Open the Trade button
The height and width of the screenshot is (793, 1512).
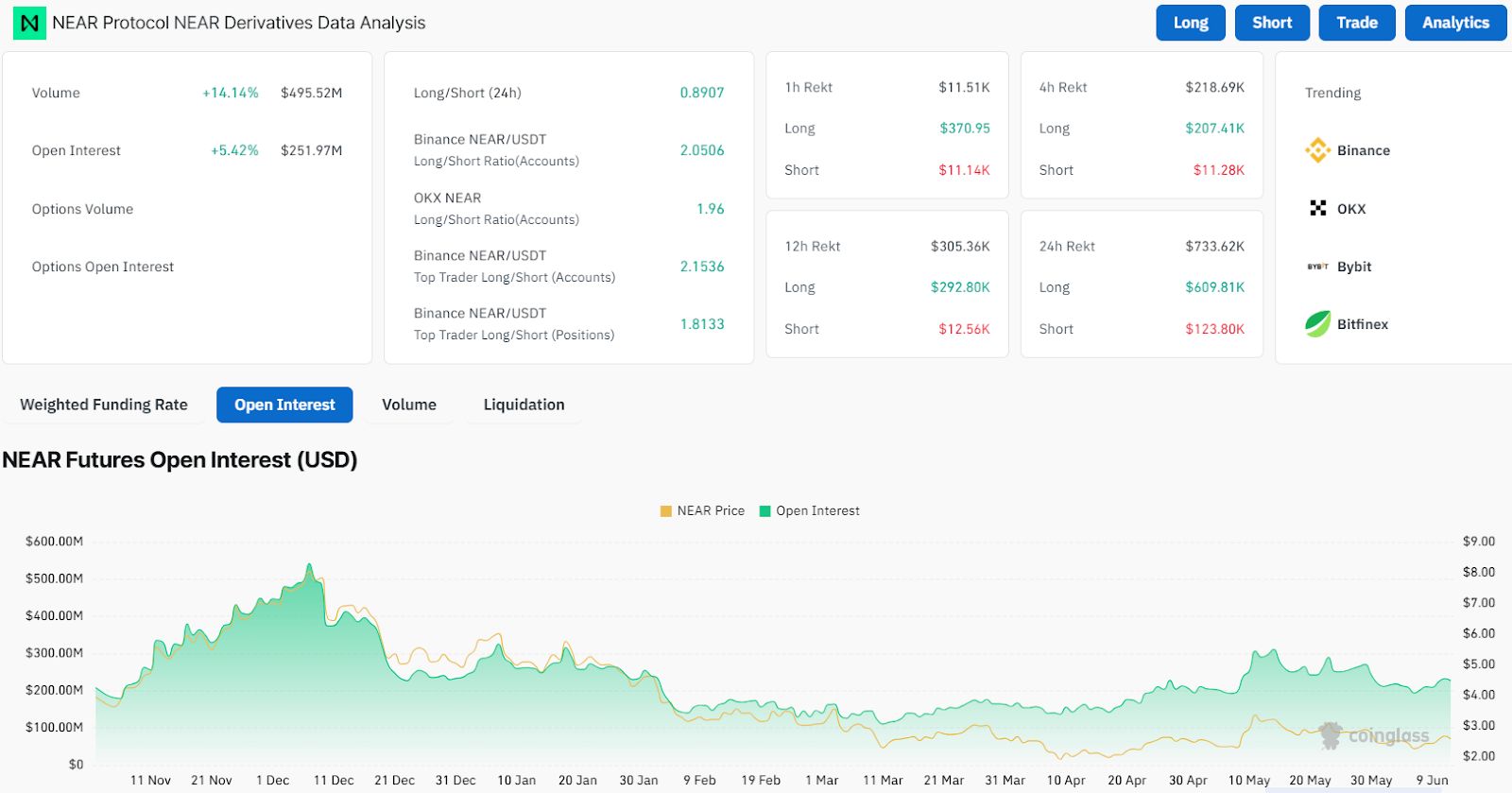[x=1356, y=23]
